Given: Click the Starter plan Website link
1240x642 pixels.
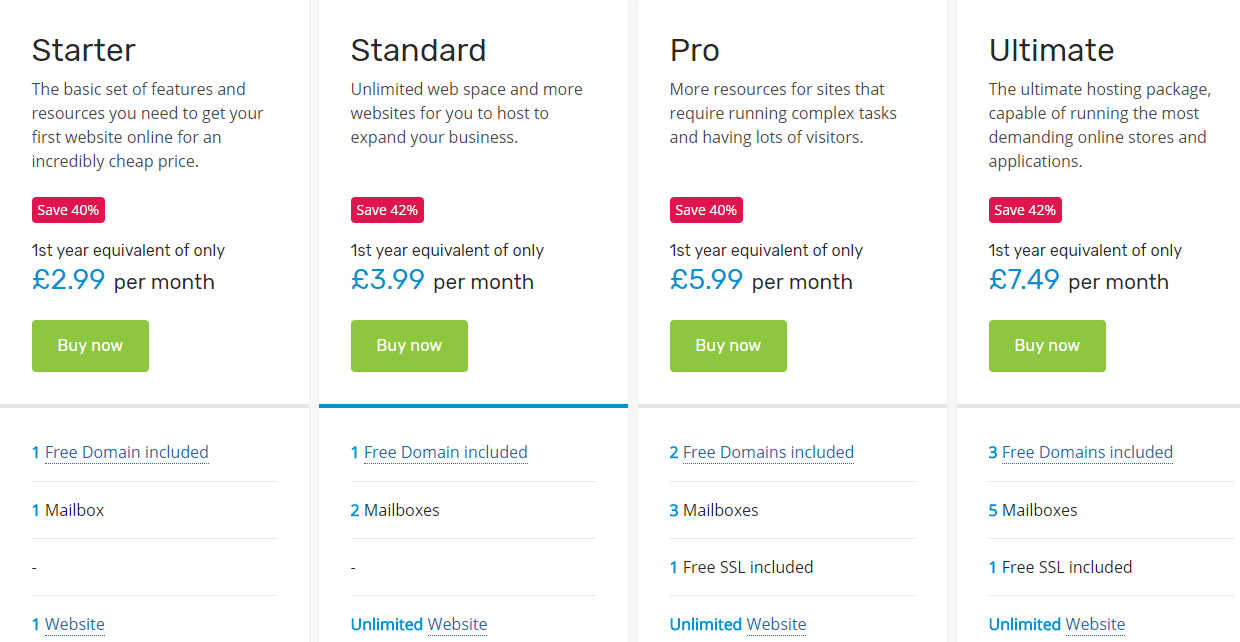Looking at the screenshot, I should [x=75, y=625].
